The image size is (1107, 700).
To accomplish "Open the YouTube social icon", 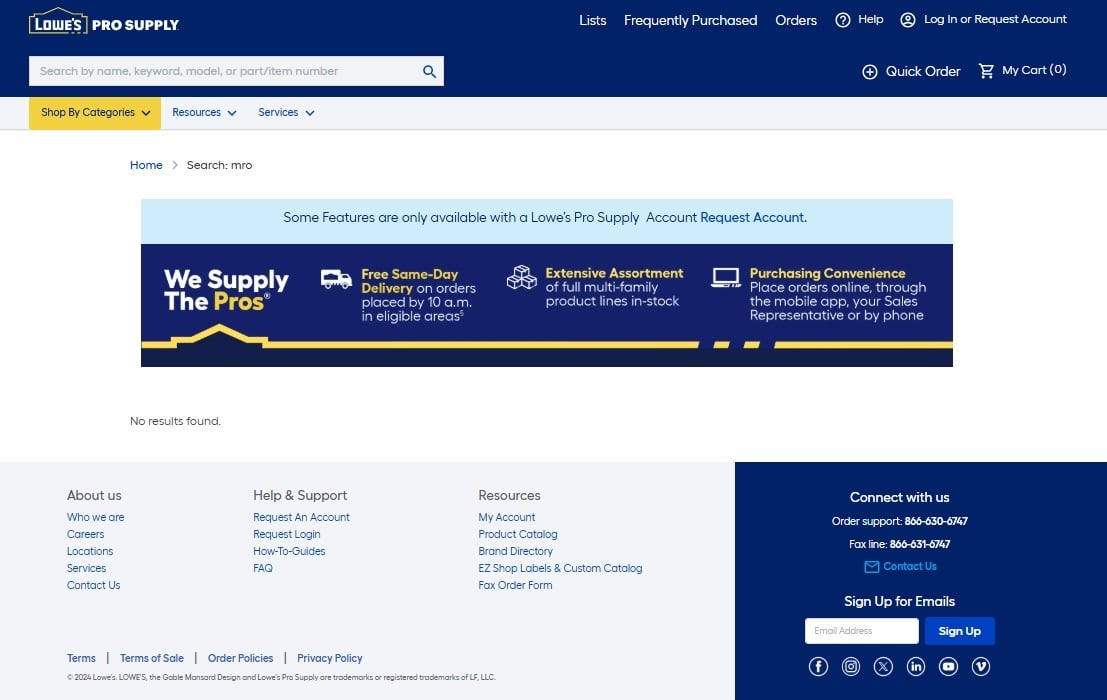I will (948, 667).
